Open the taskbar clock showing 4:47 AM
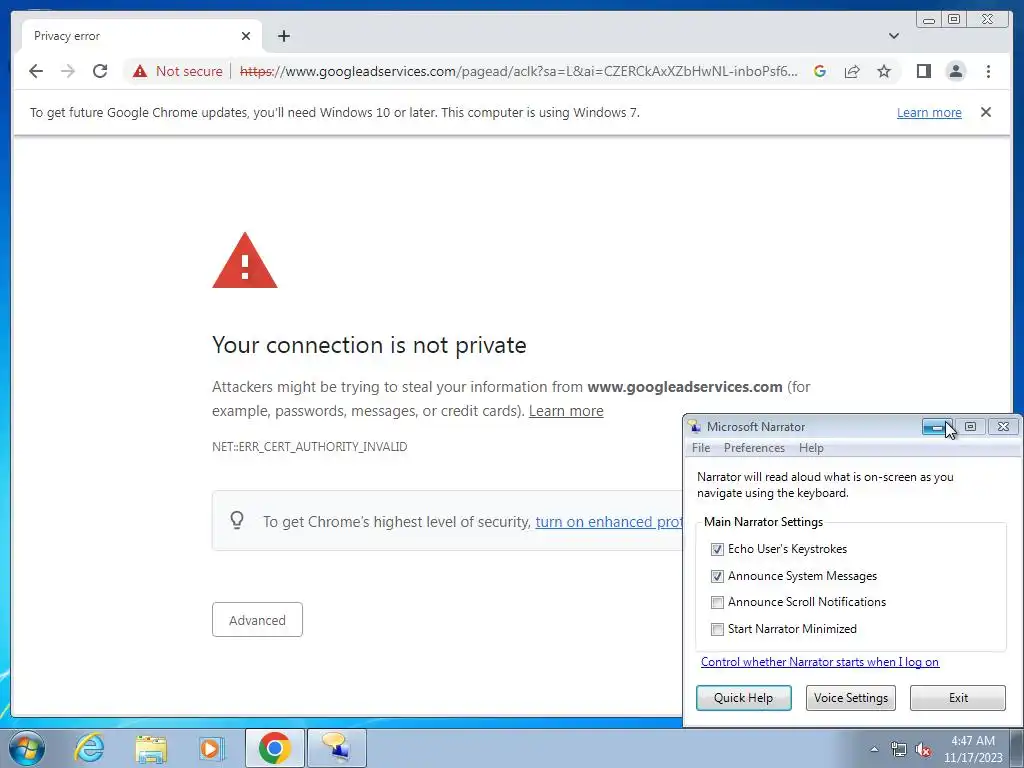 click(972, 749)
